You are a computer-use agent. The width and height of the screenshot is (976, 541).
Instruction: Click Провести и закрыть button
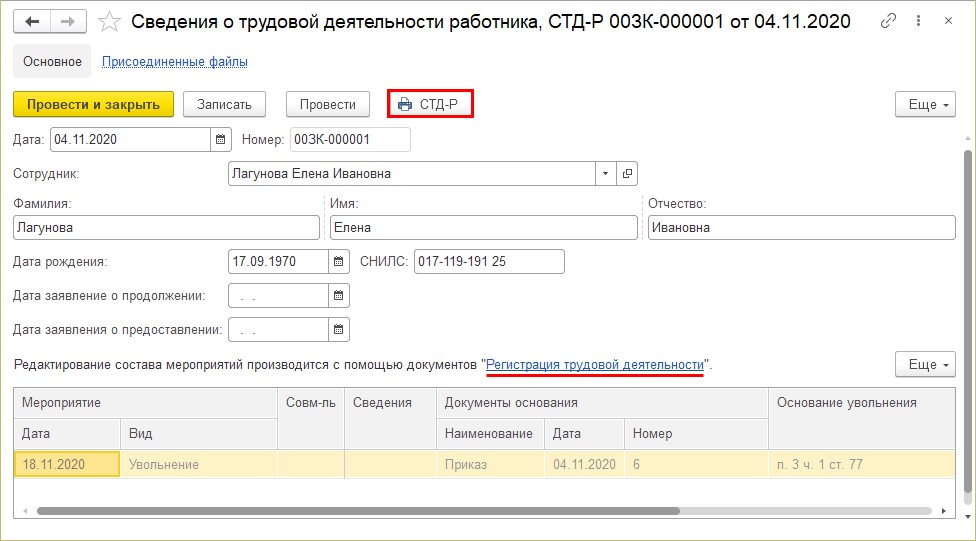[93, 105]
